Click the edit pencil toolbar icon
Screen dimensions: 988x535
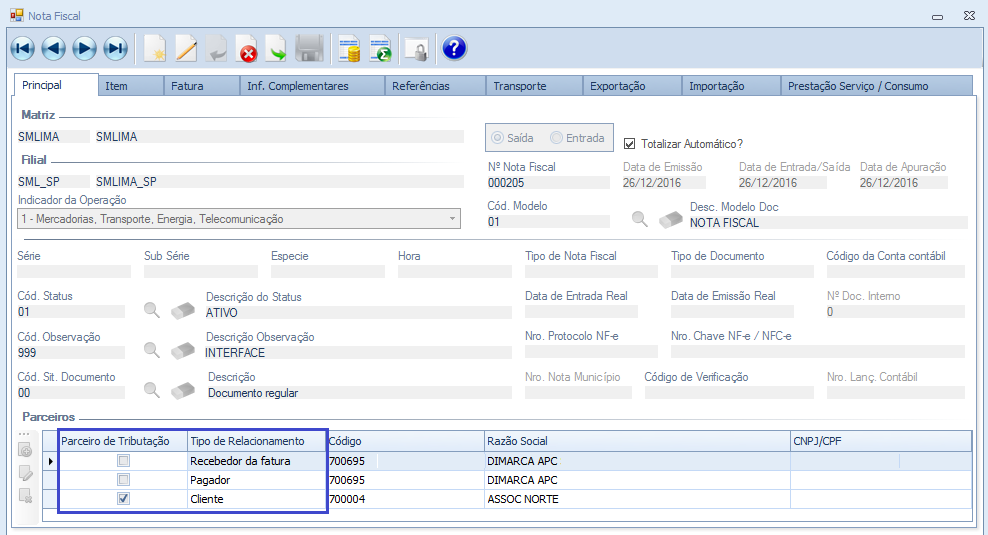pos(186,48)
